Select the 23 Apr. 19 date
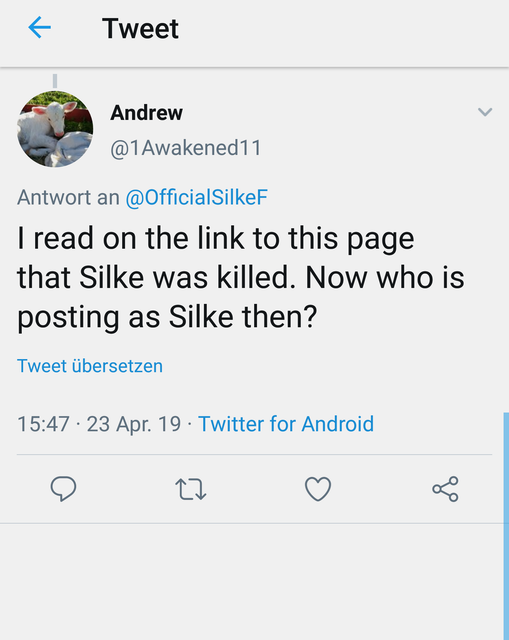Viewport: 509px width, 640px height. pos(133,424)
